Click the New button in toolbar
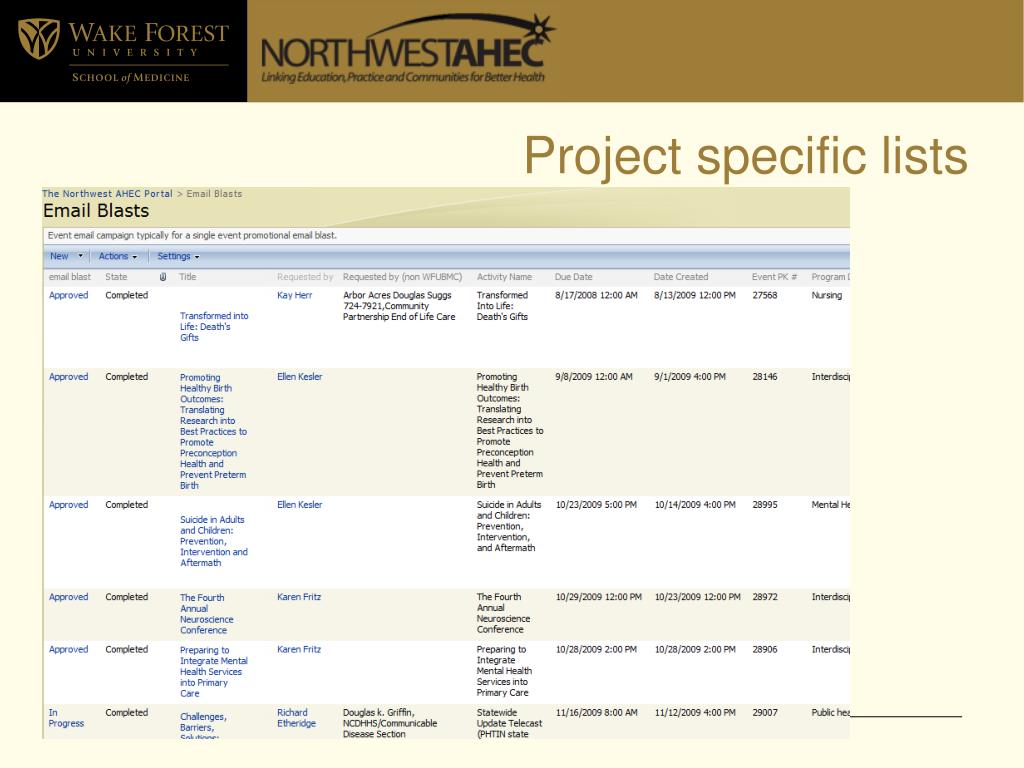1024x768 pixels. coord(59,256)
